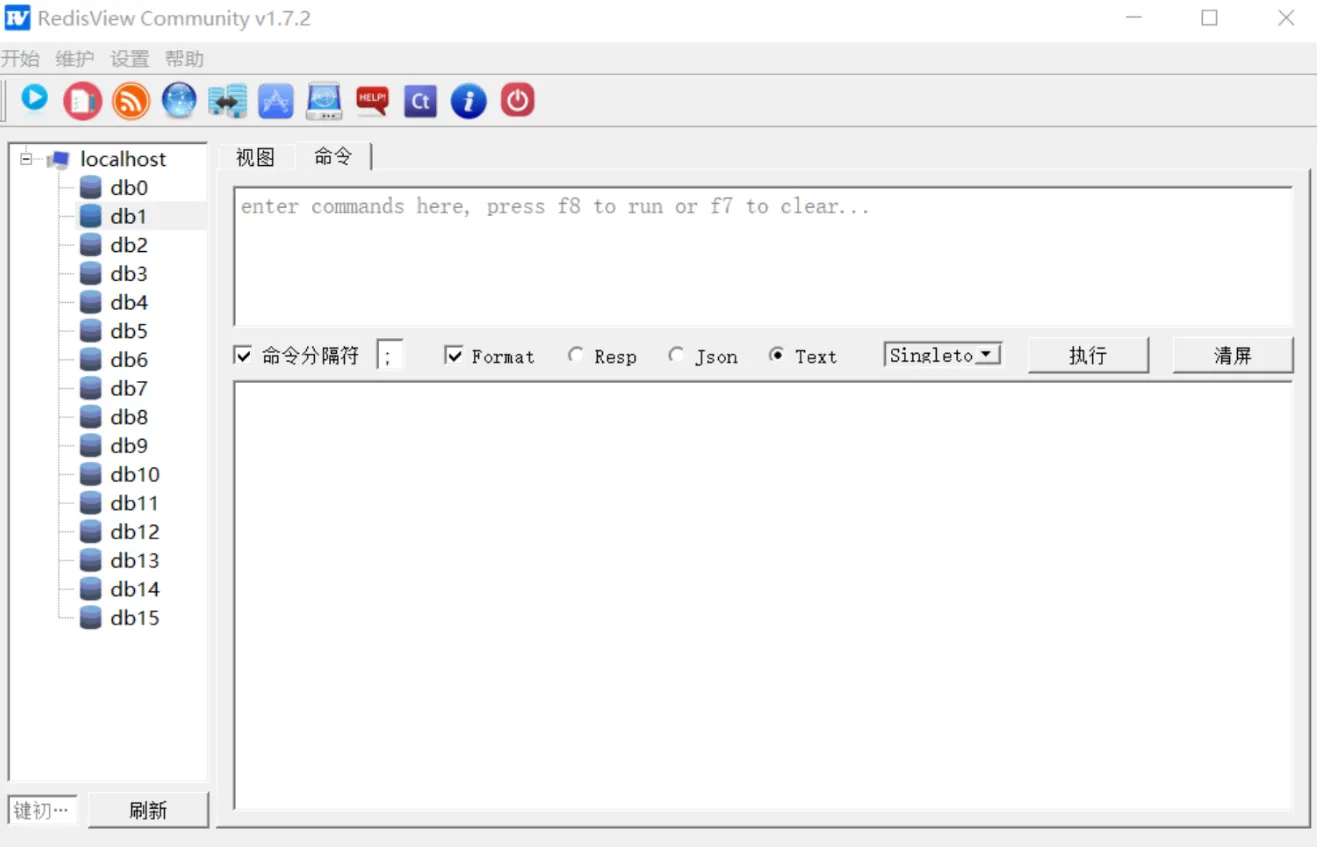Click the blue play toolbar icon
1323x847 pixels.
coord(35,100)
